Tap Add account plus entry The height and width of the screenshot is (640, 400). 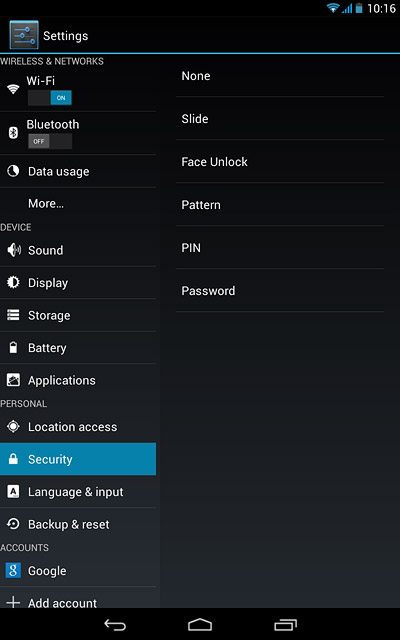click(78, 600)
